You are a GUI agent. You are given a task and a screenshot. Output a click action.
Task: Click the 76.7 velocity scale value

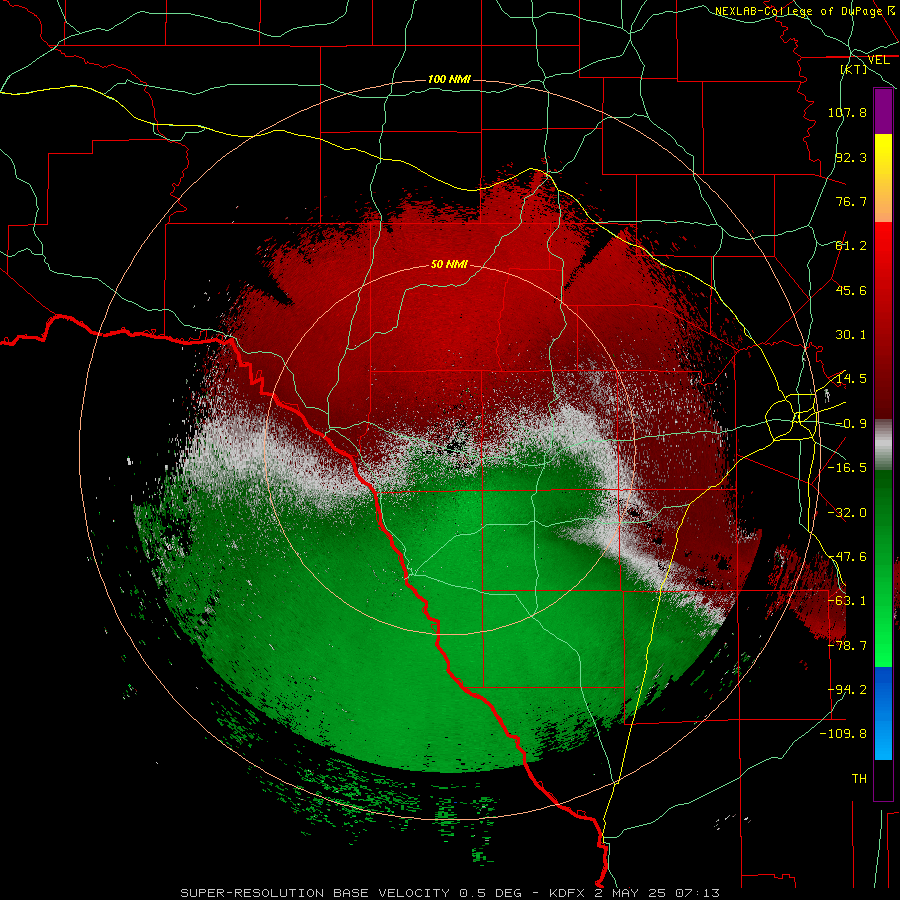click(x=851, y=201)
